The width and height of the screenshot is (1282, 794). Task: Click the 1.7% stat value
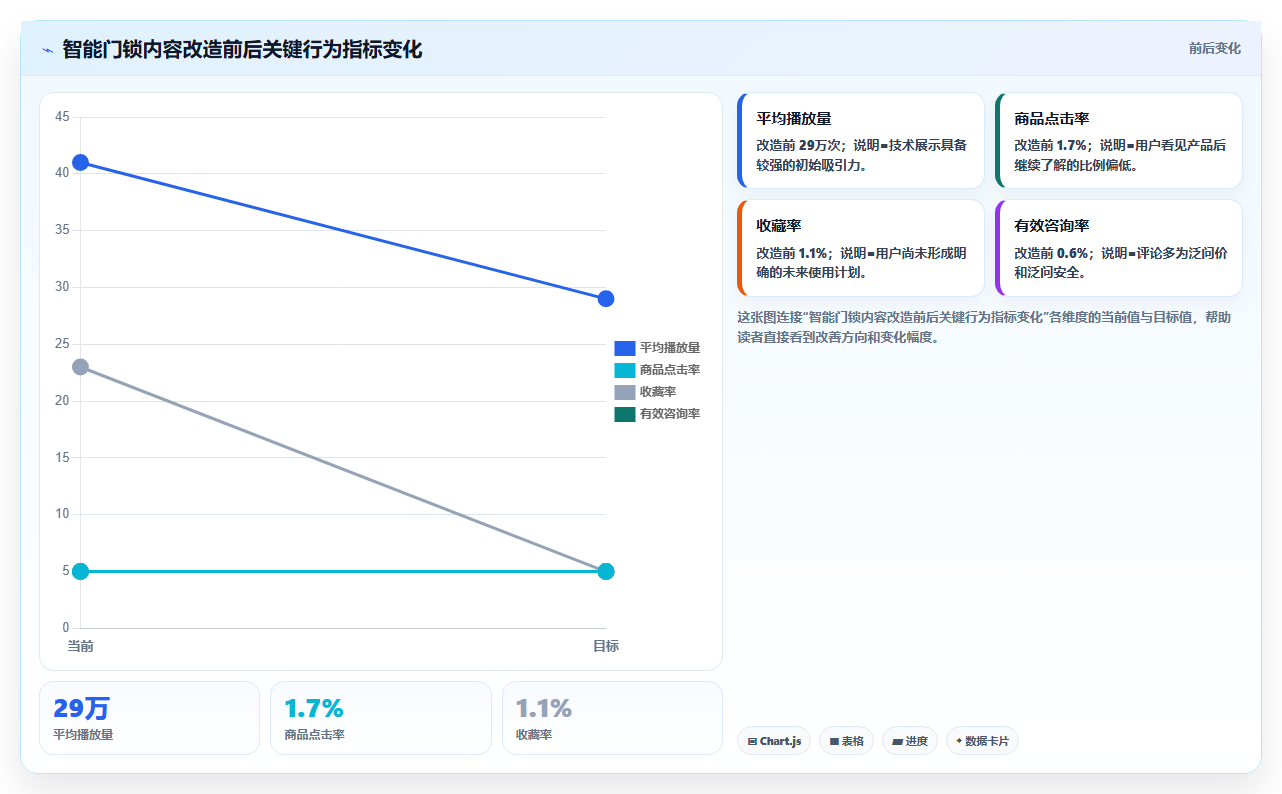pyautogui.click(x=314, y=708)
